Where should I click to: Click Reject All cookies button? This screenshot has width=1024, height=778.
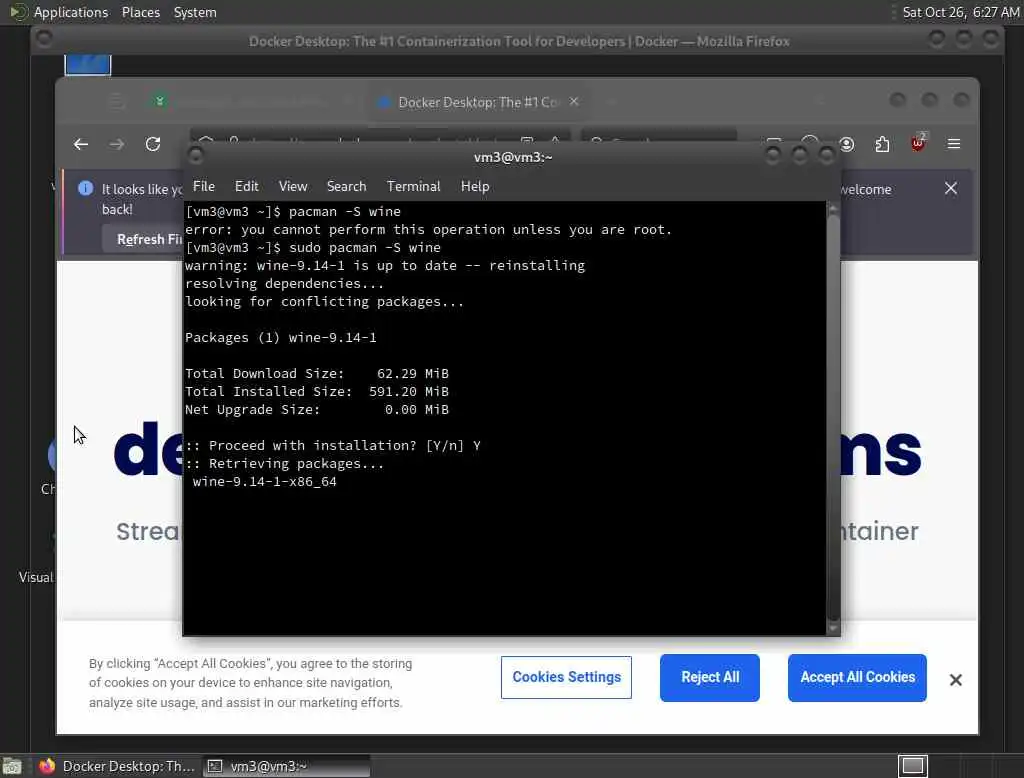[x=710, y=677]
